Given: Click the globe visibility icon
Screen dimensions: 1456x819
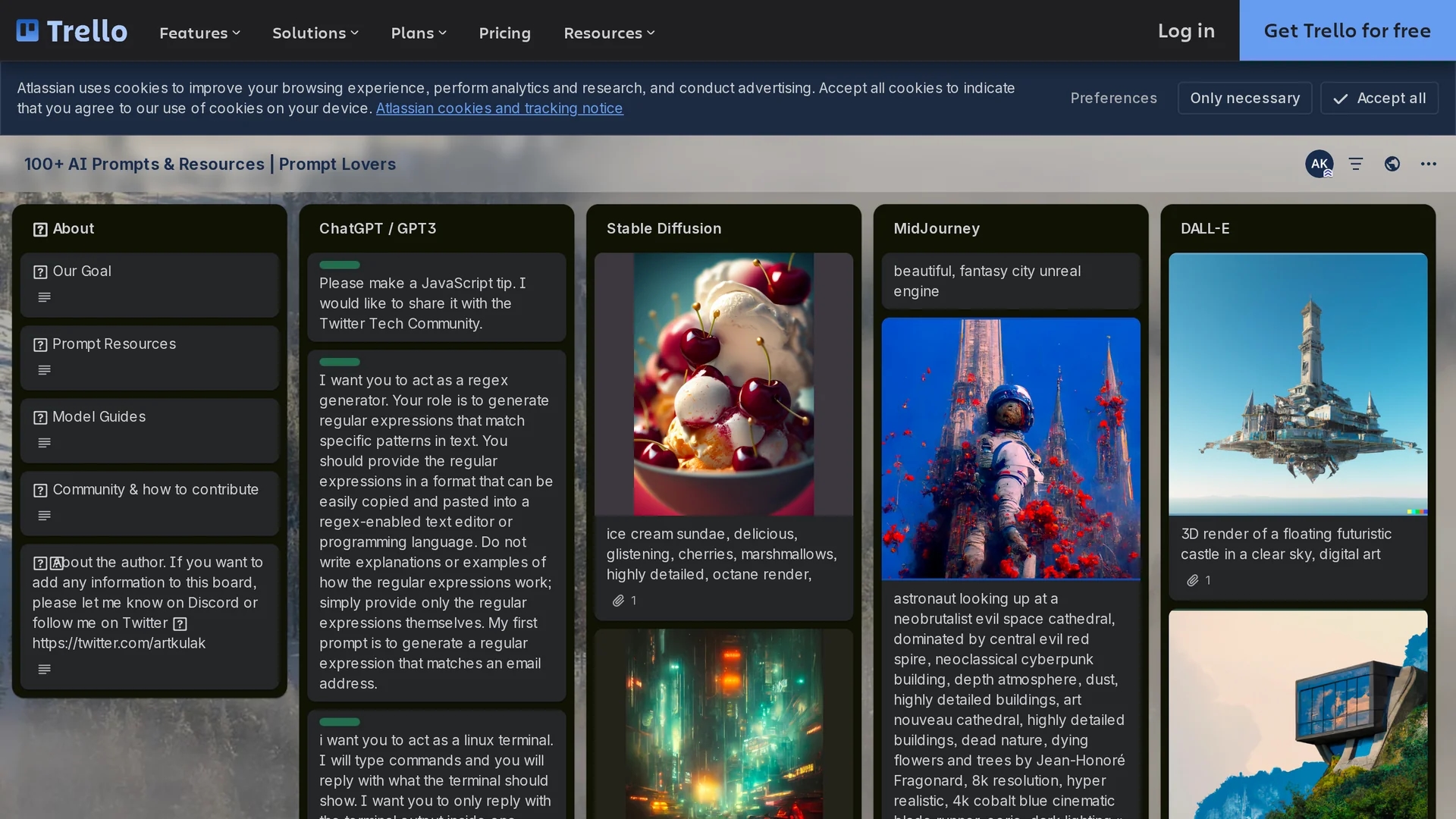Looking at the screenshot, I should [1392, 164].
